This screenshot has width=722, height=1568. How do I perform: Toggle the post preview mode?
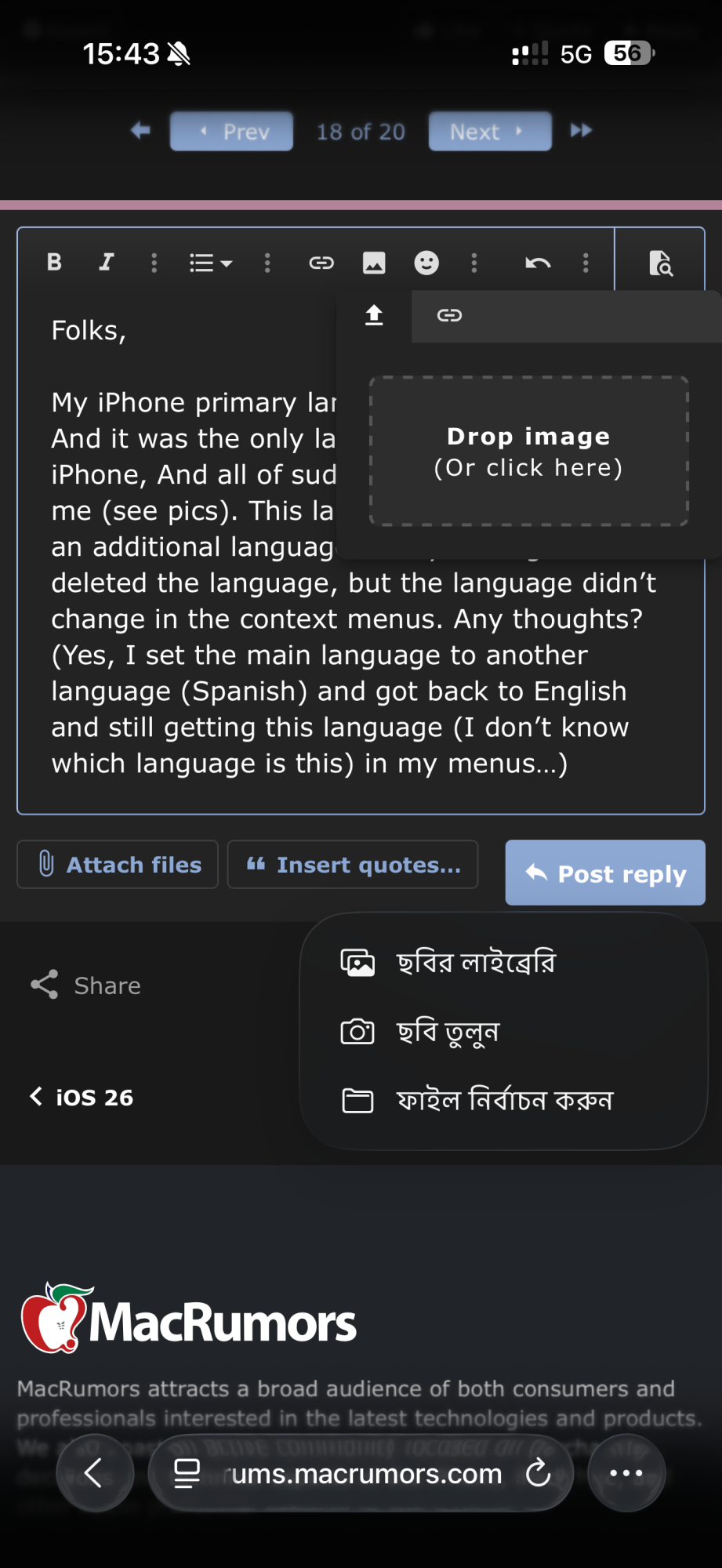[x=660, y=263]
